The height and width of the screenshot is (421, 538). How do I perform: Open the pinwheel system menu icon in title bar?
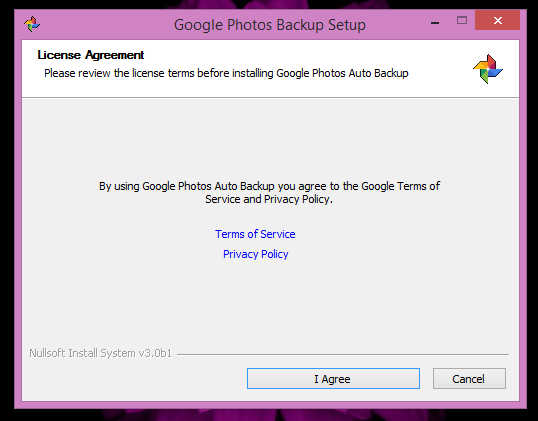(32, 24)
